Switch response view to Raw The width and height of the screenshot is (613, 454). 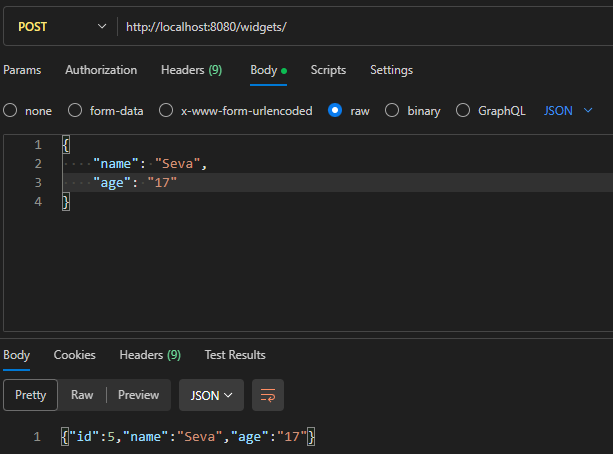coord(82,395)
